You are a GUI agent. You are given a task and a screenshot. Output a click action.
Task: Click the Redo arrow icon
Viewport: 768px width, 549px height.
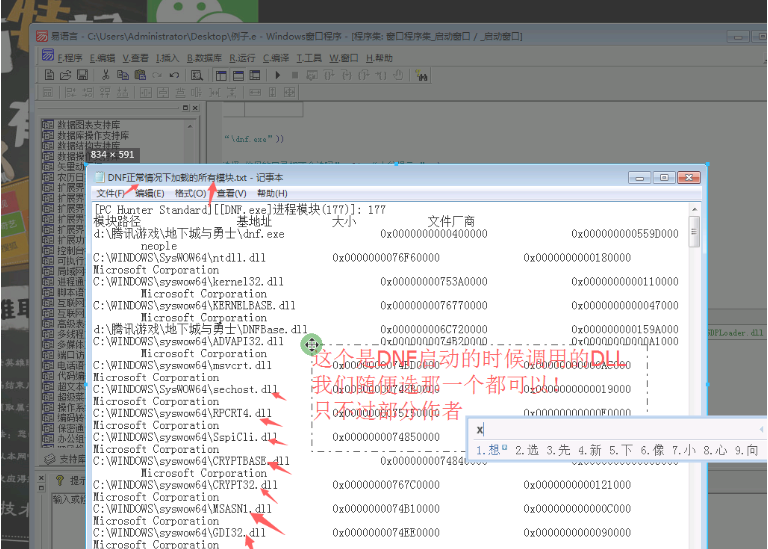[x=157, y=75]
